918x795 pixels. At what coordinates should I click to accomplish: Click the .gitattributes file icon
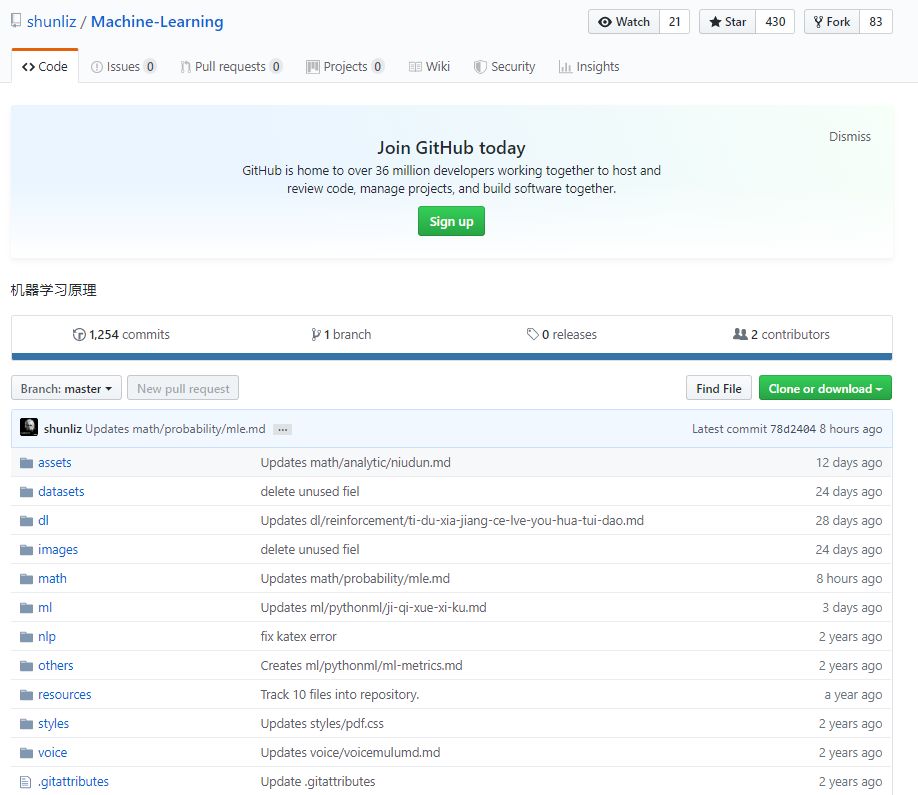[25, 782]
